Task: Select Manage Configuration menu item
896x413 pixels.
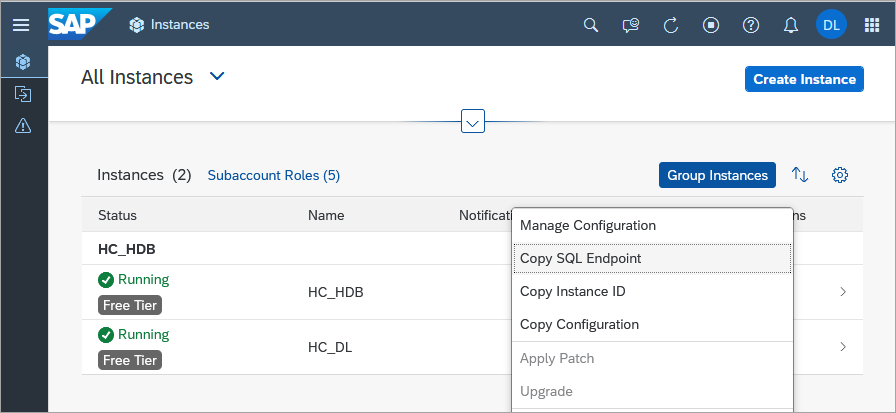Action: coord(653,226)
